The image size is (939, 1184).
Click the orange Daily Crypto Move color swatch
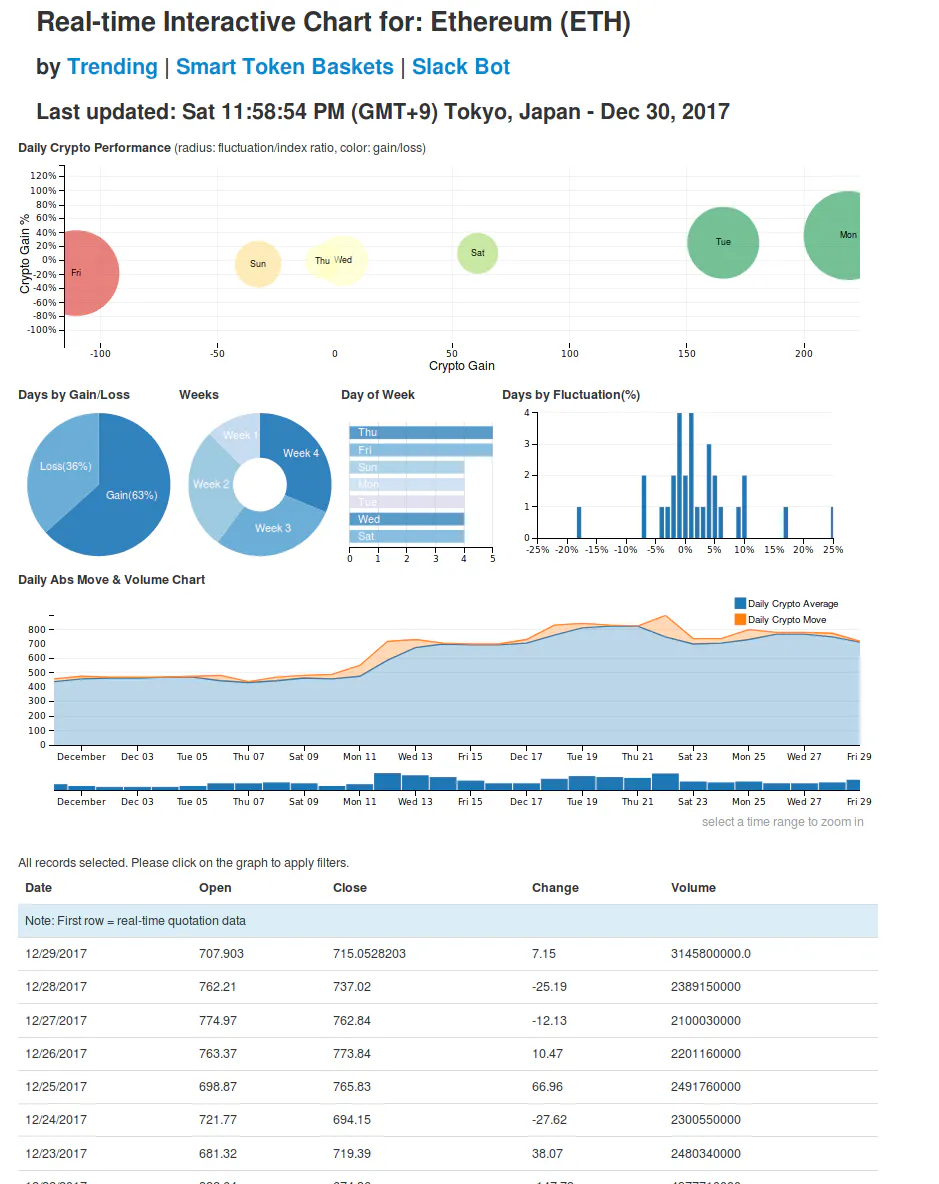740,619
